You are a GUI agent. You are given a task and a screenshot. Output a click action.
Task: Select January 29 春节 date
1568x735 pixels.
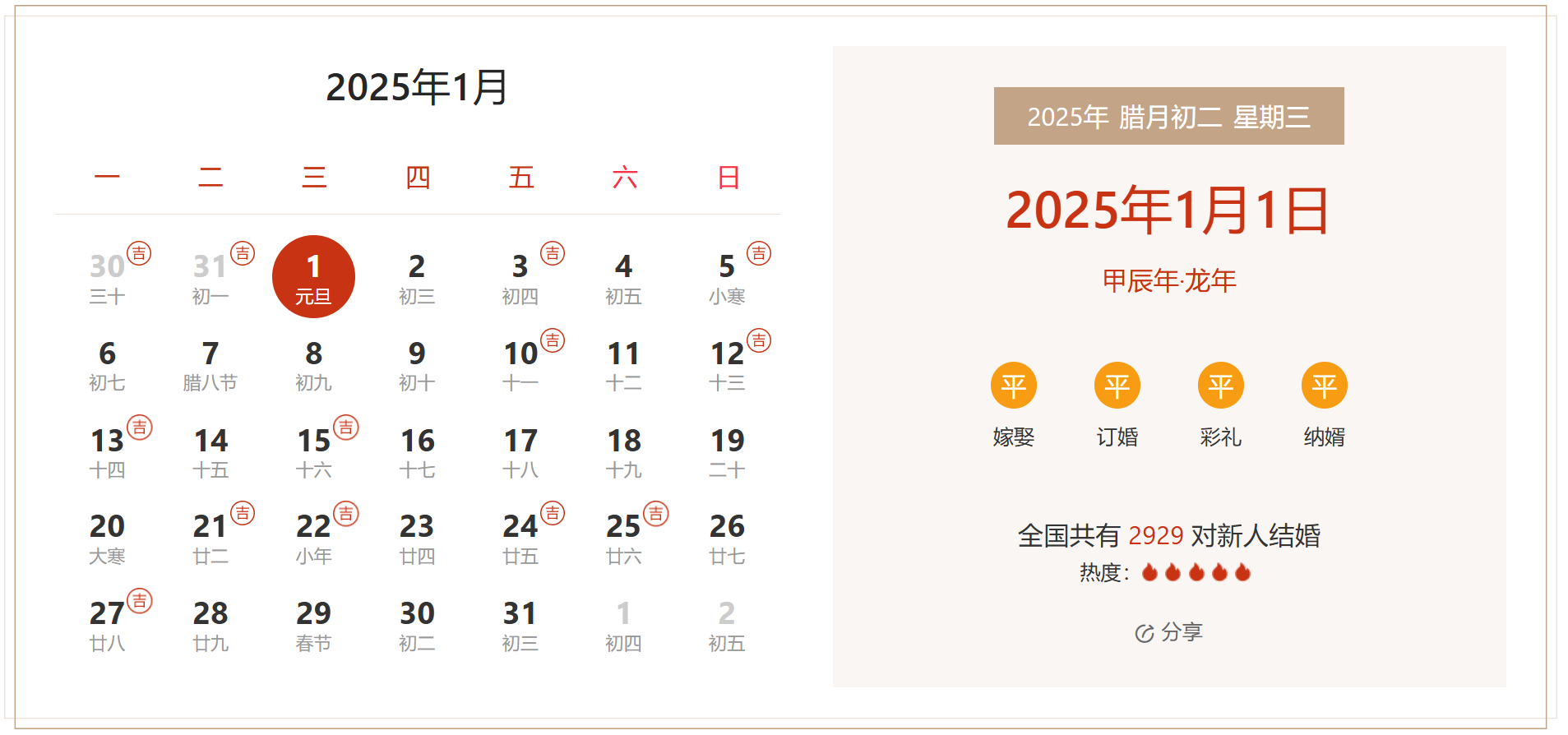pyautogui.click(x=313, y=626)
